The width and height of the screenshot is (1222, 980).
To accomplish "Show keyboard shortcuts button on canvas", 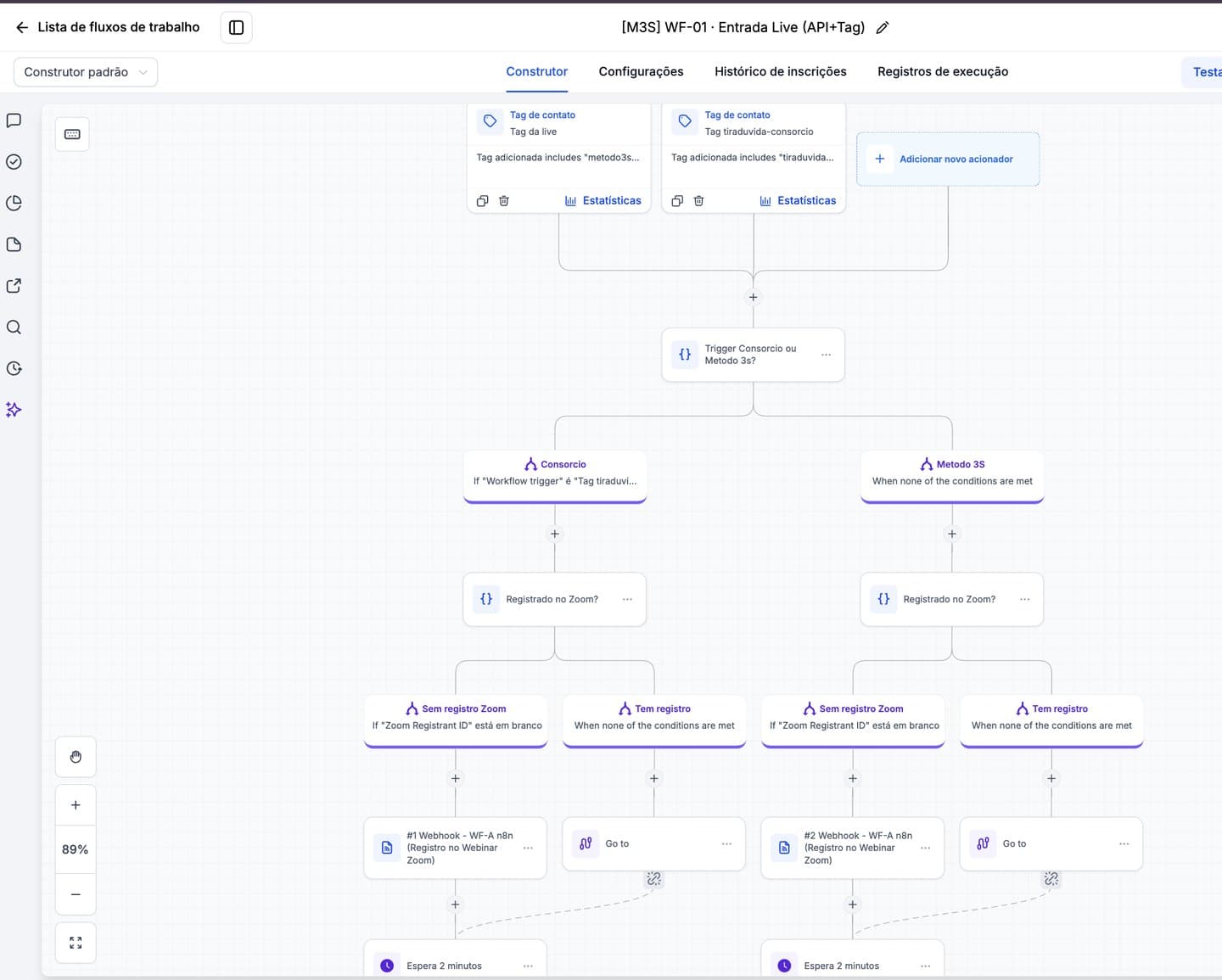I will point(72,134).
